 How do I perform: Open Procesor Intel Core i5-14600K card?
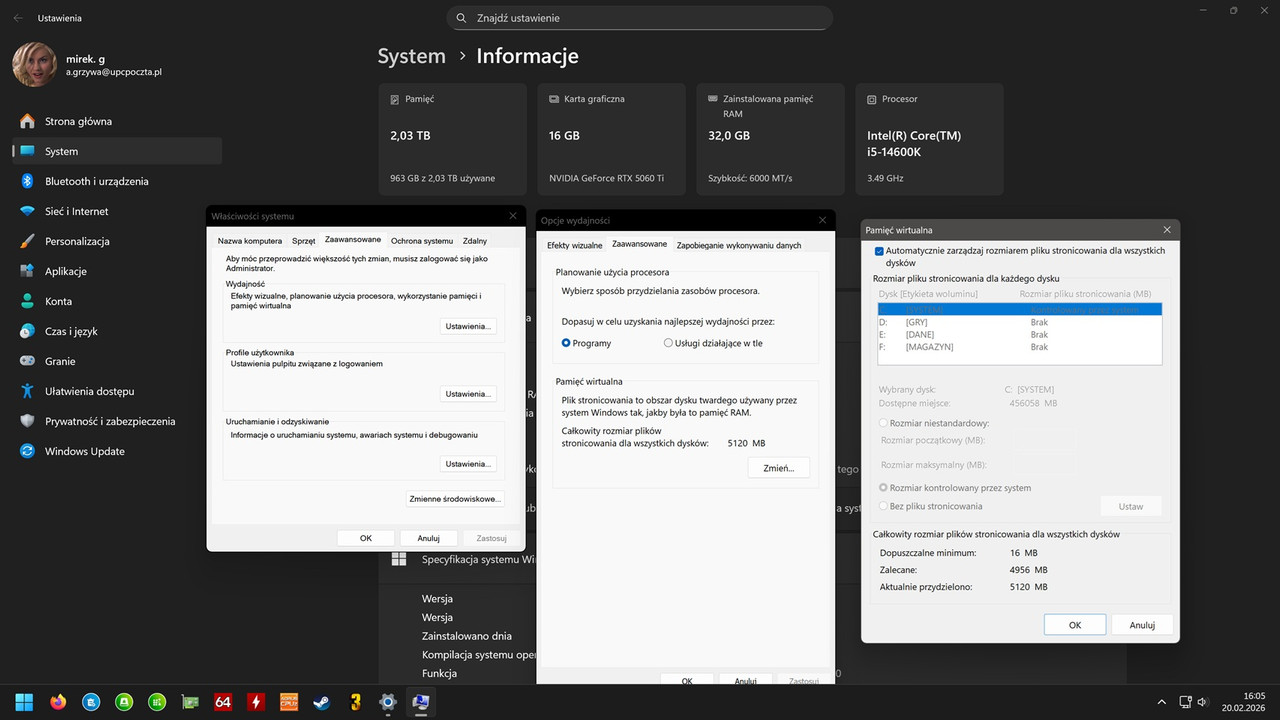point(930,139)
